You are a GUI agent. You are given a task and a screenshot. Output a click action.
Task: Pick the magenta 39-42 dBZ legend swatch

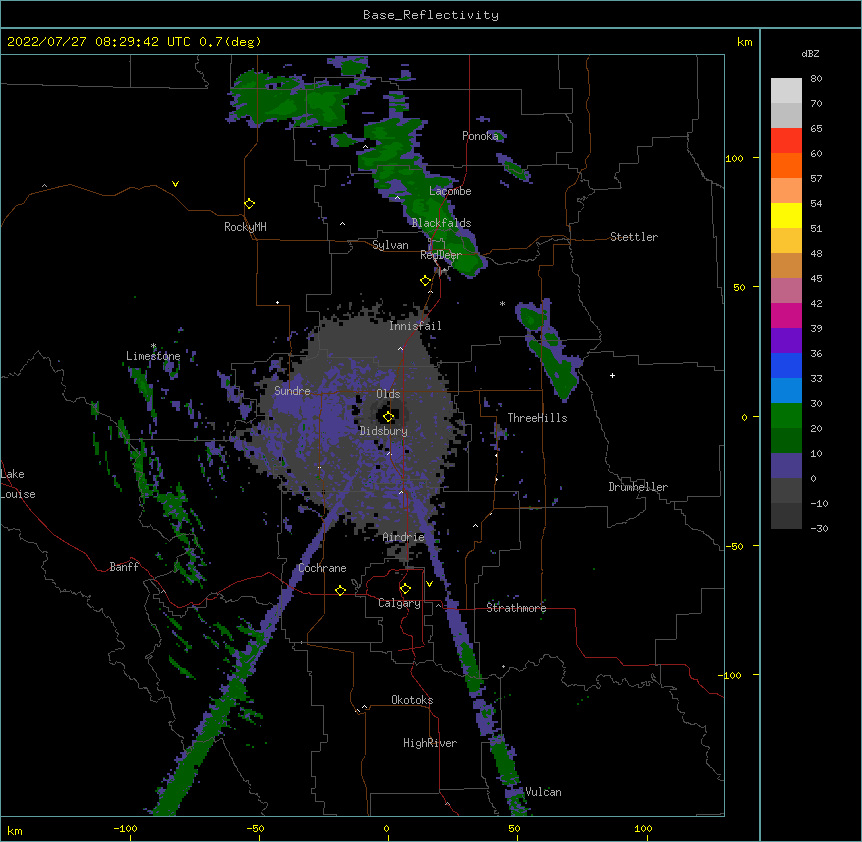tap(786, 315)
